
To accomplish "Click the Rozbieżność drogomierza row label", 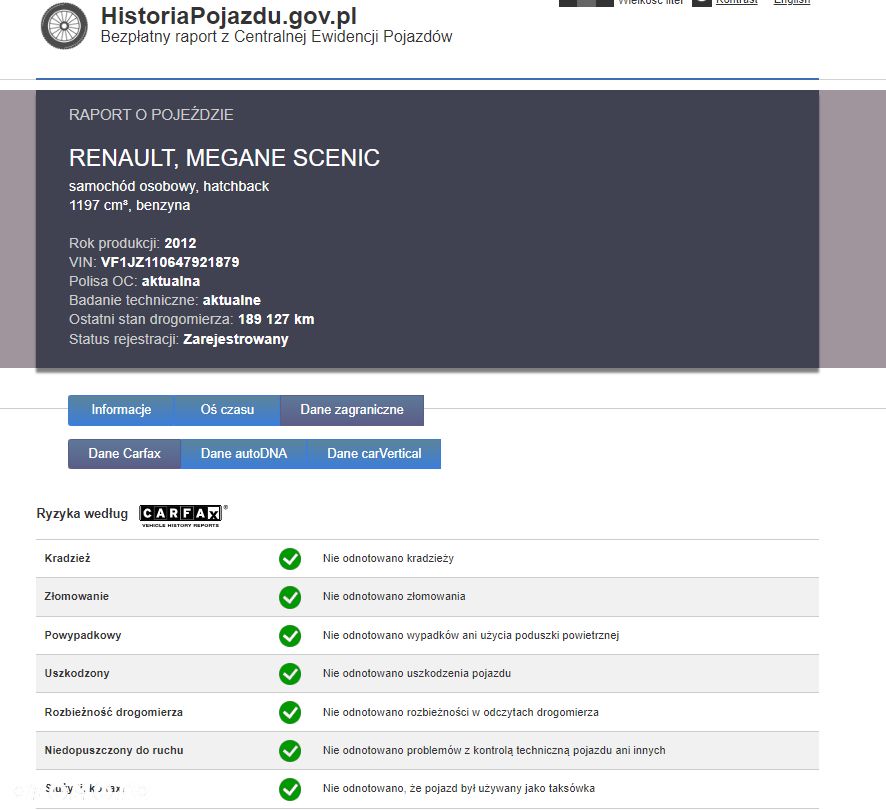I will coord(114,712).
